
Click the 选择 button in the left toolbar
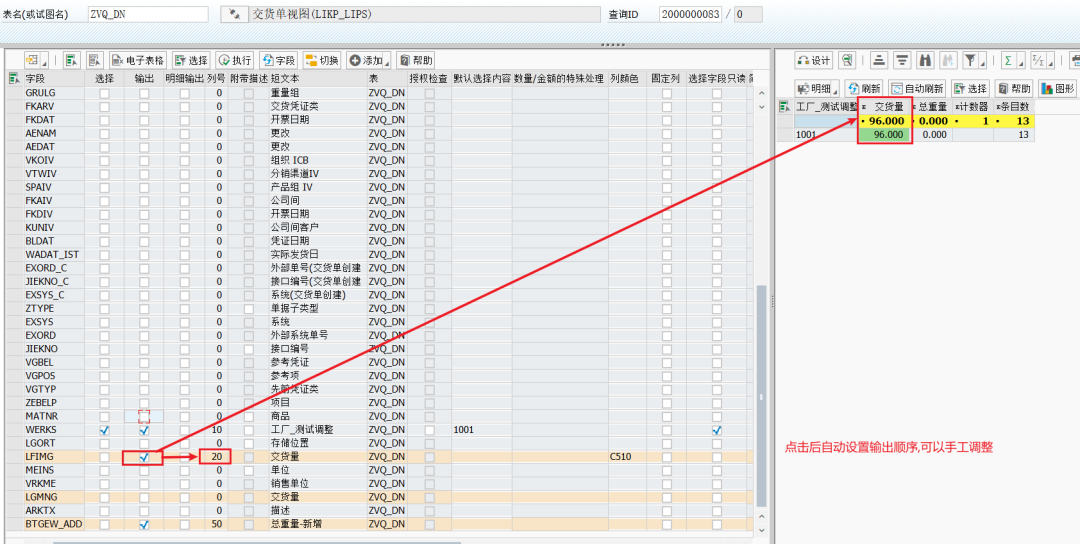[x=191, y=60]
